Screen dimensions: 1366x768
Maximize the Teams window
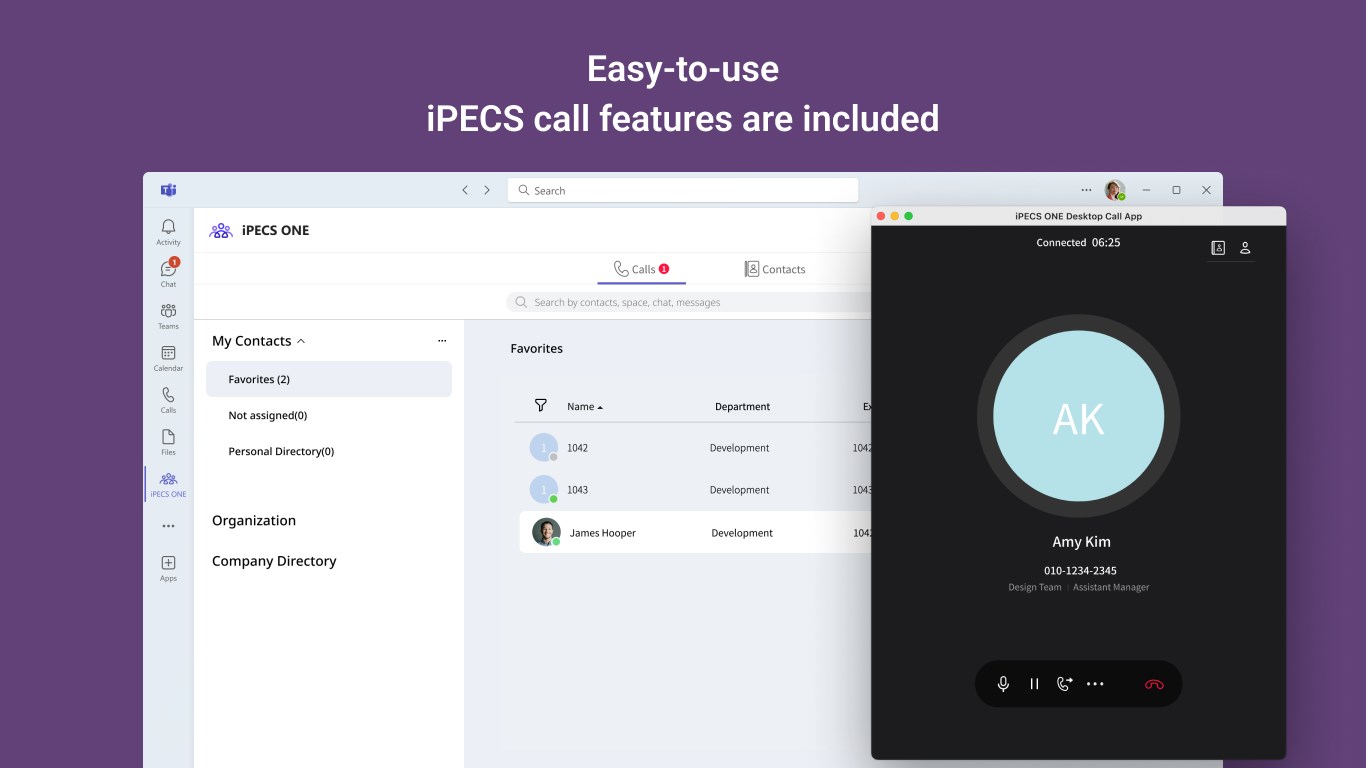(x=1176, y=190)
